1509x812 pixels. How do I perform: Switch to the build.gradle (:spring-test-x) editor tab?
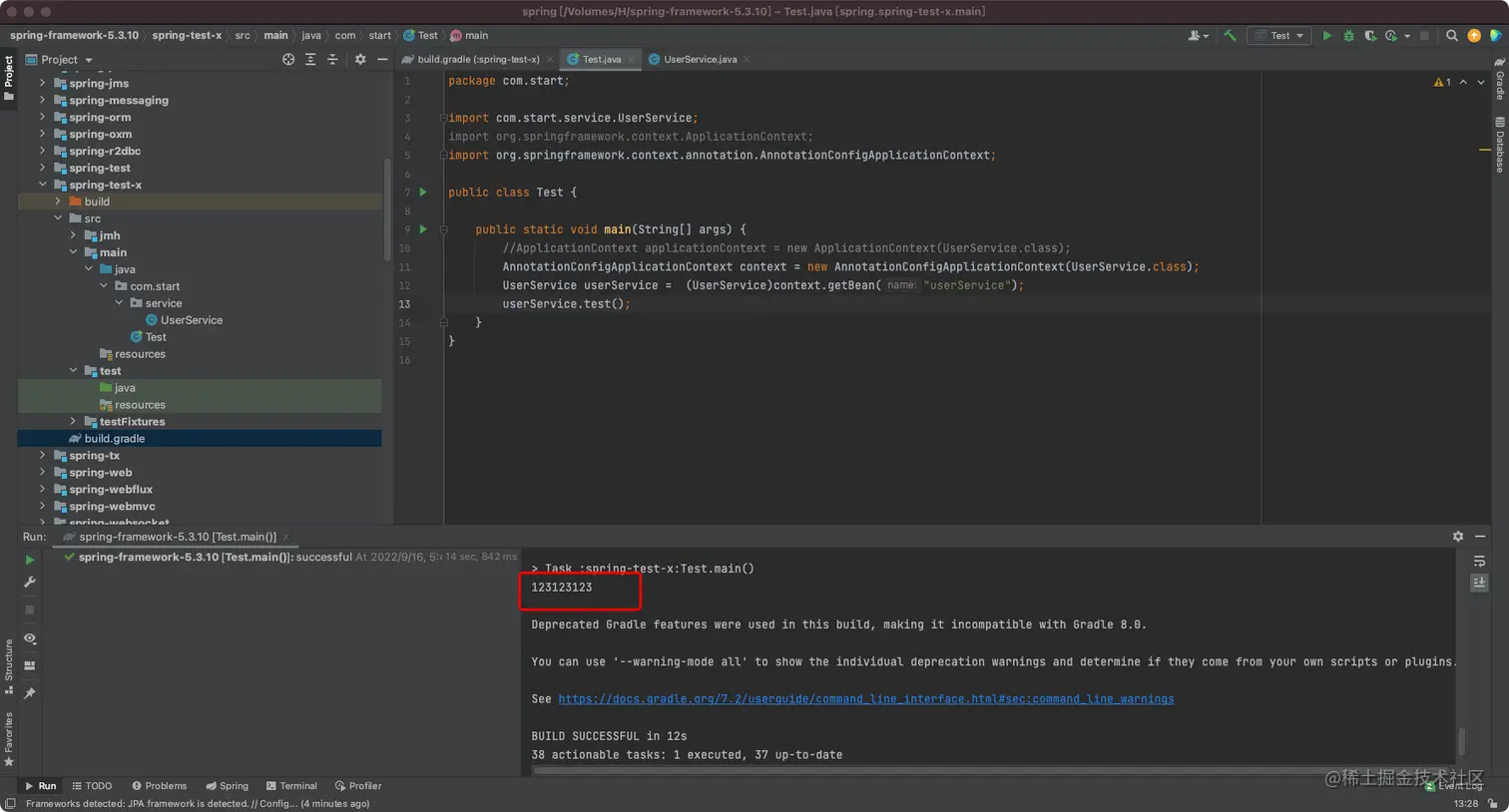point(477,60)
